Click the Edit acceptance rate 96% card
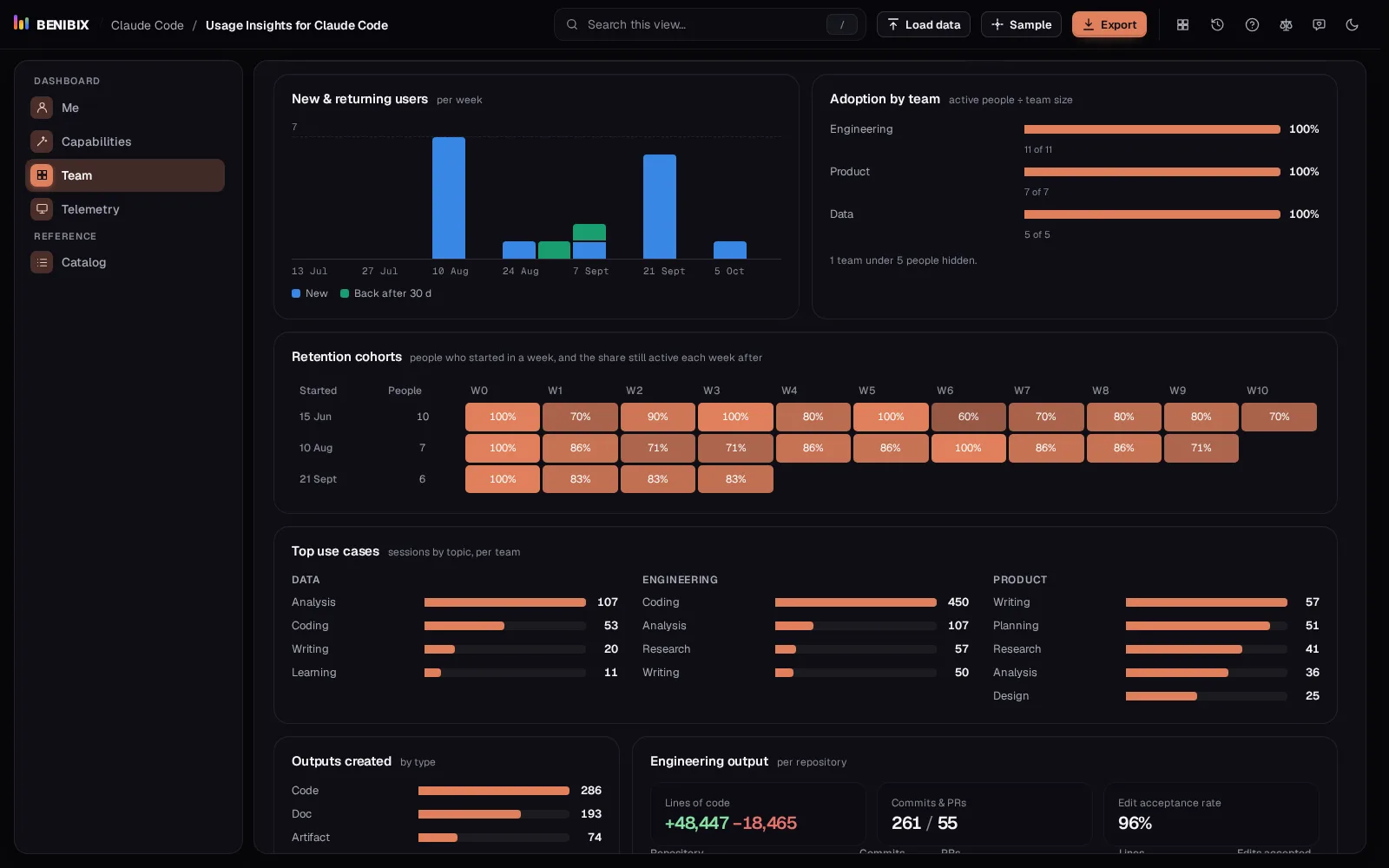 coord(1211,814)
